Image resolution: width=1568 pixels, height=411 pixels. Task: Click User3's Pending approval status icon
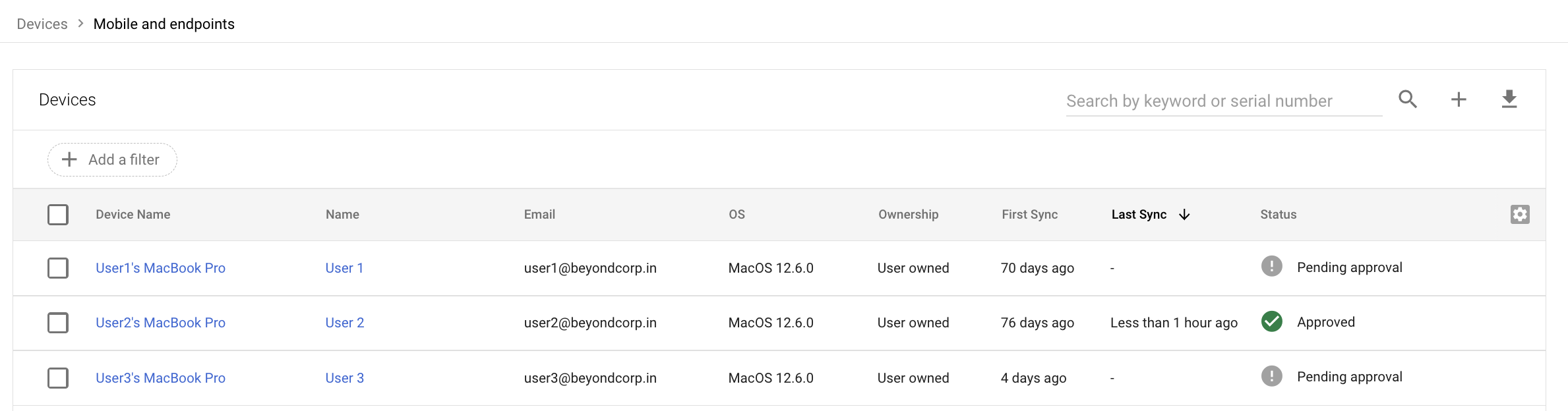tap(1271, 376)
